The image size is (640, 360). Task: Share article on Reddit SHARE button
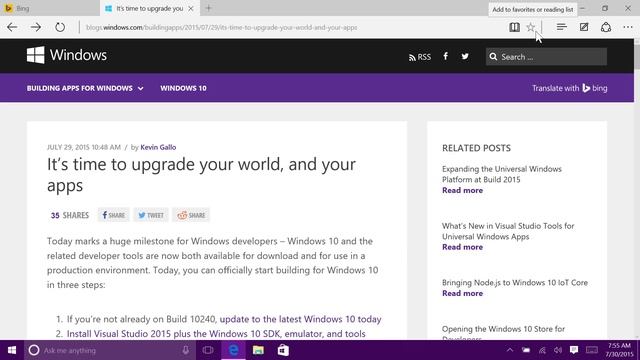pos(191,215)
